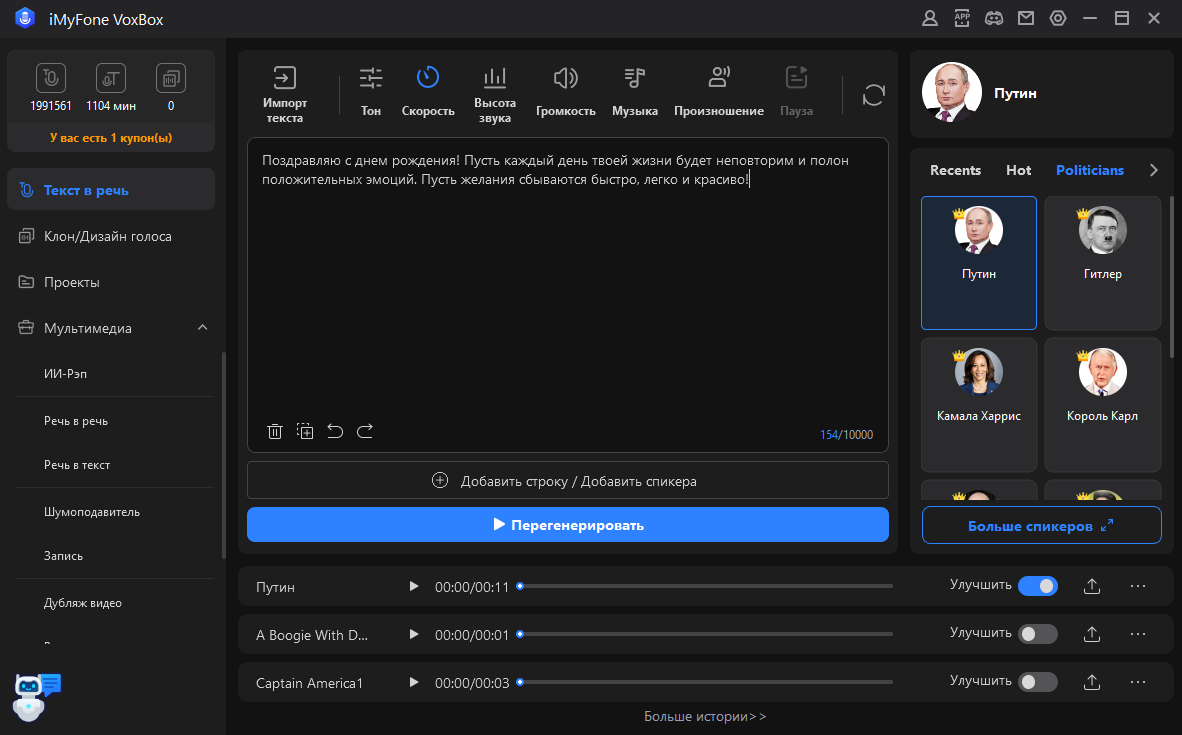Click the Больше спикеров button
The image size is (1182, 735).
pyautogui.click(x=1041, y=525)
